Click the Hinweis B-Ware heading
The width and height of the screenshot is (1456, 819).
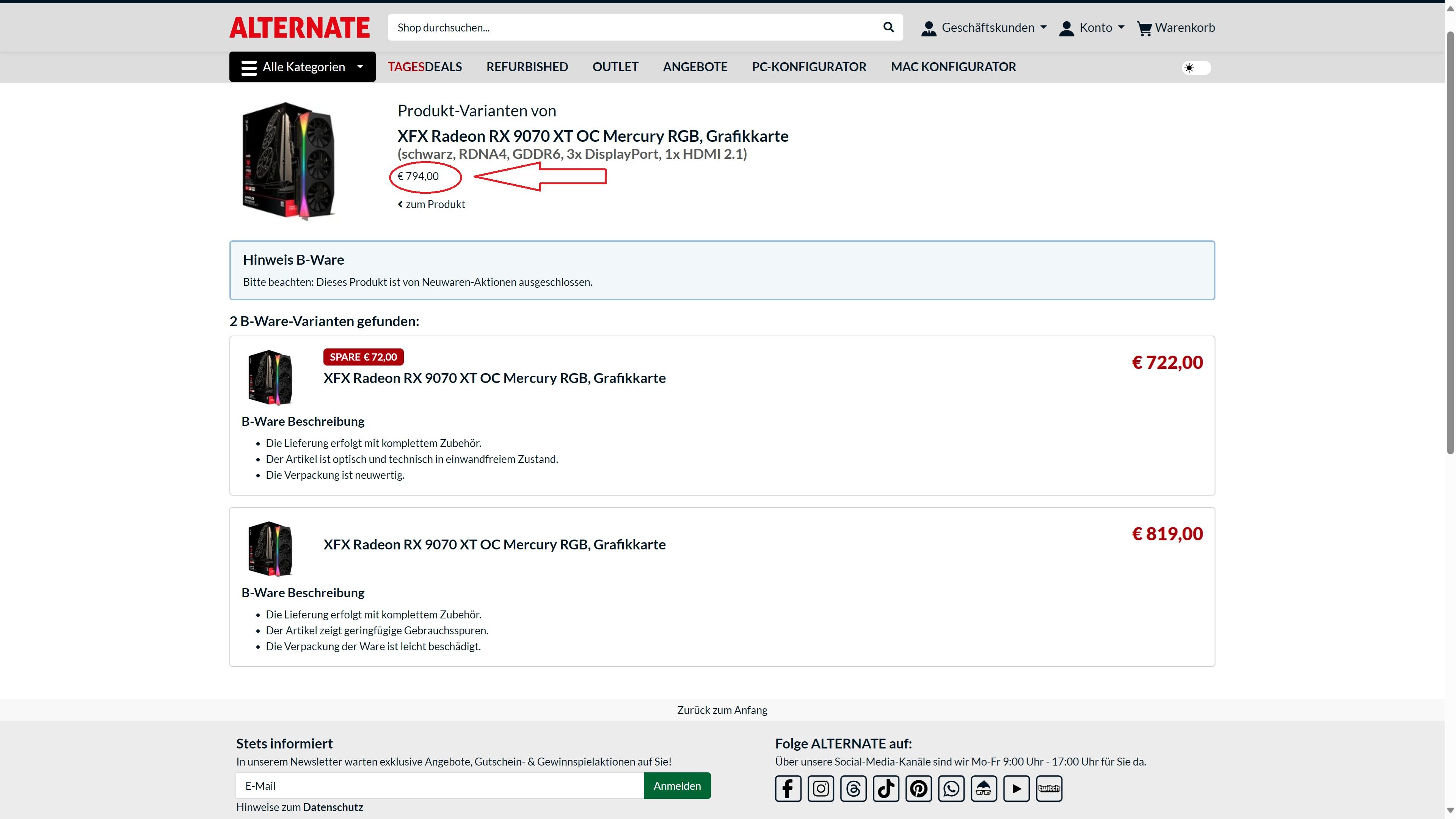[293, 259]
